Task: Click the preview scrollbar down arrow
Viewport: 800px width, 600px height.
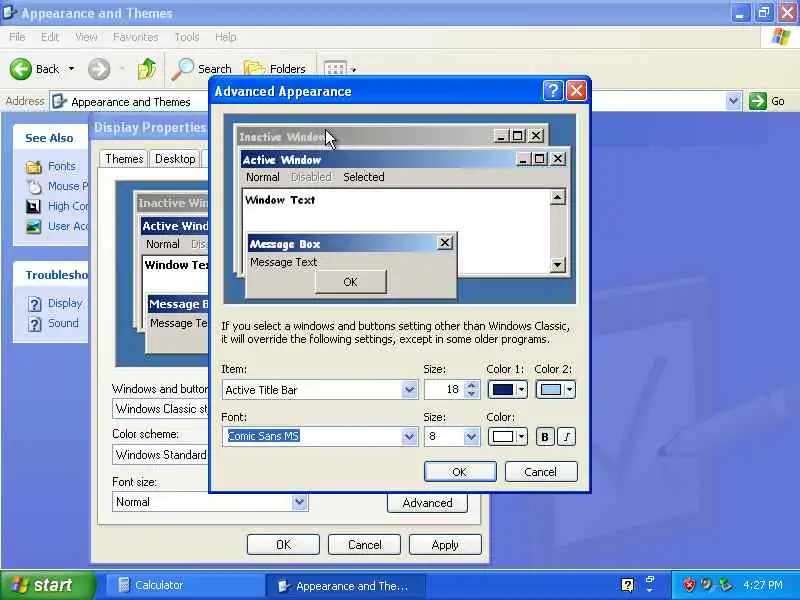Action: pyautogui.click(x=558, y=265)
